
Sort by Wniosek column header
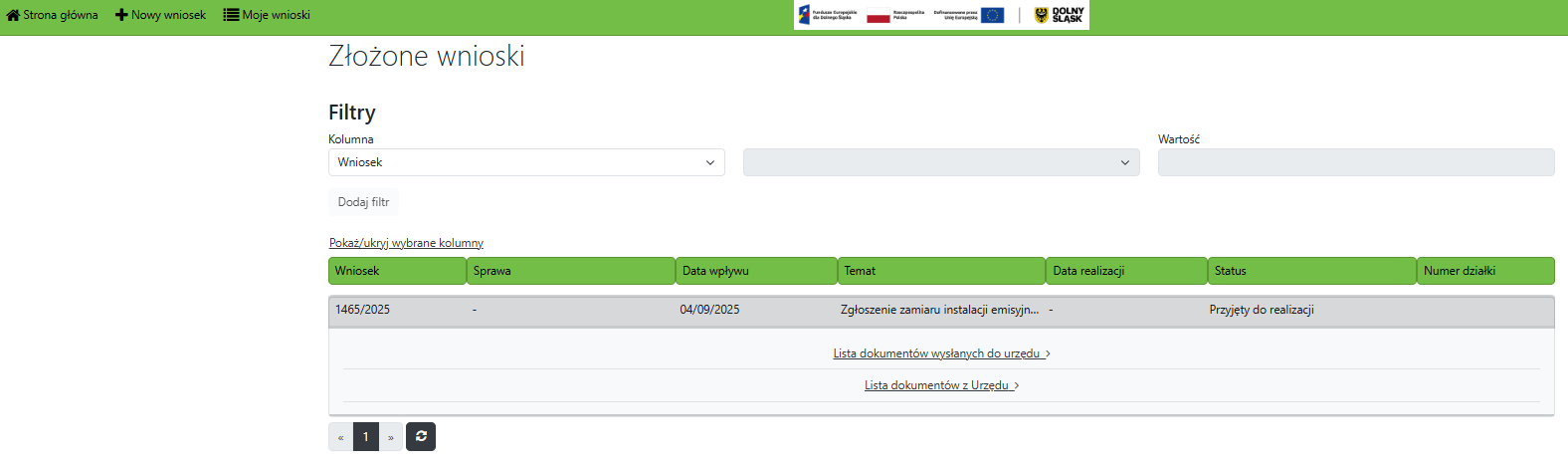point(397,271)
